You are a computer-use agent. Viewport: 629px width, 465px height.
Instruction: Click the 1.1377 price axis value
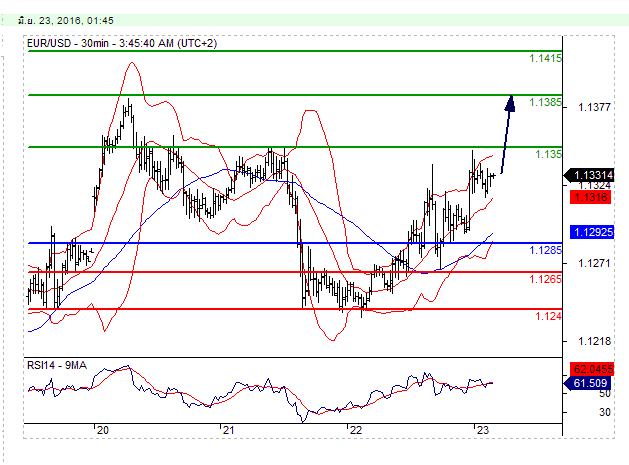[594, 107]
